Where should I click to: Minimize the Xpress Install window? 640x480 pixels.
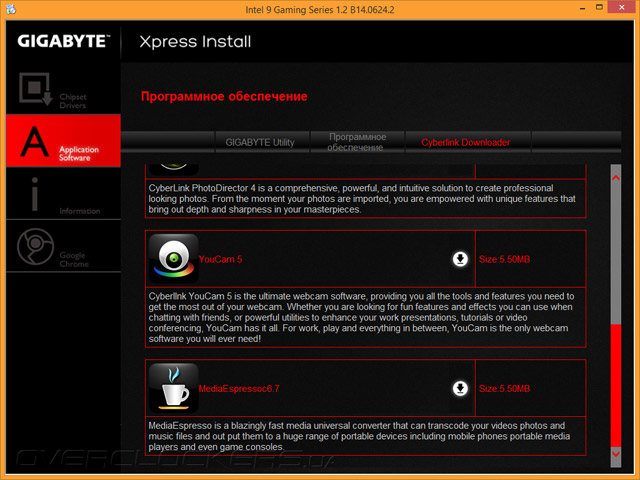[582, 8]
